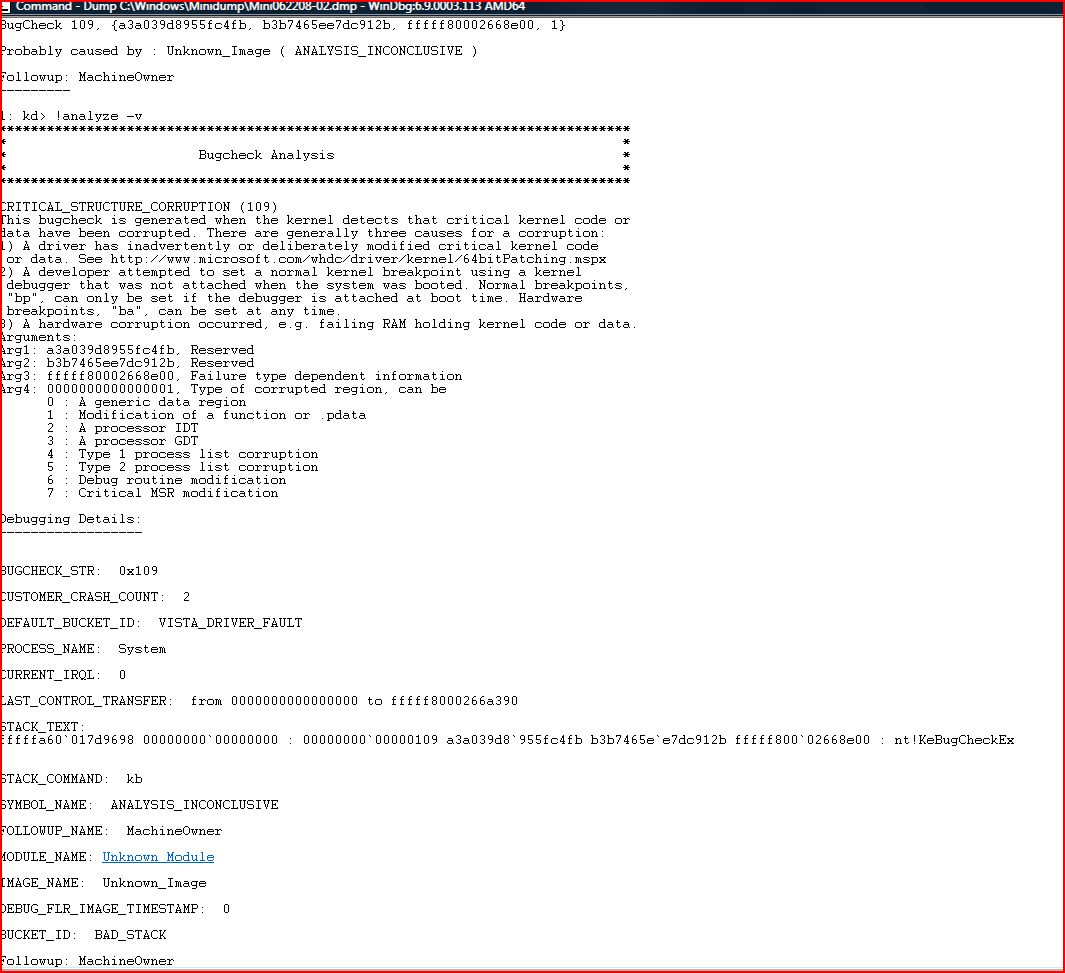This screenshot has width=1065, height=973.
Task: Click 'DEFAULT_BUCKET_ID: VISTA_DRIVER_FAULT' line
Action: coord(151,623)
